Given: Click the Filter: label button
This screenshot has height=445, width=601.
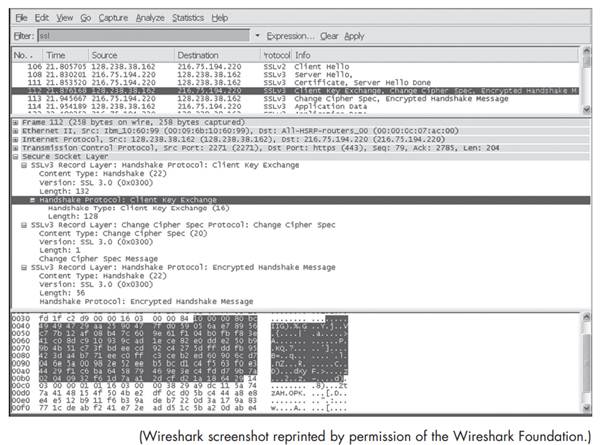Looking at the screenshot, I should (x=24, y=36).
